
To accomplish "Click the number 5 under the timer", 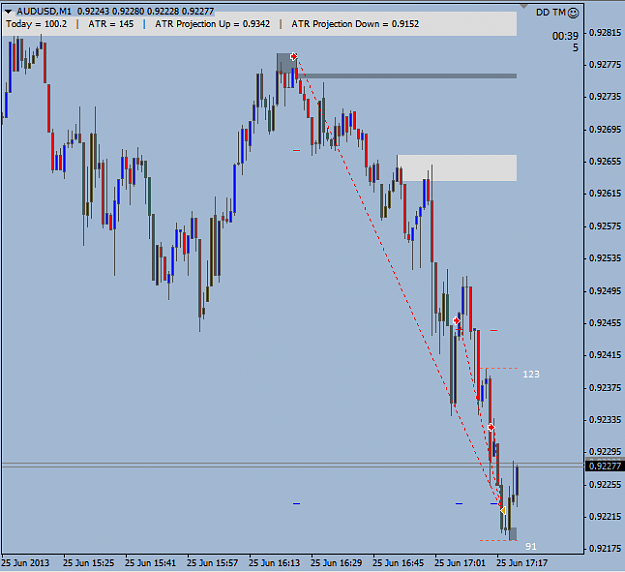I will (575, 48).
